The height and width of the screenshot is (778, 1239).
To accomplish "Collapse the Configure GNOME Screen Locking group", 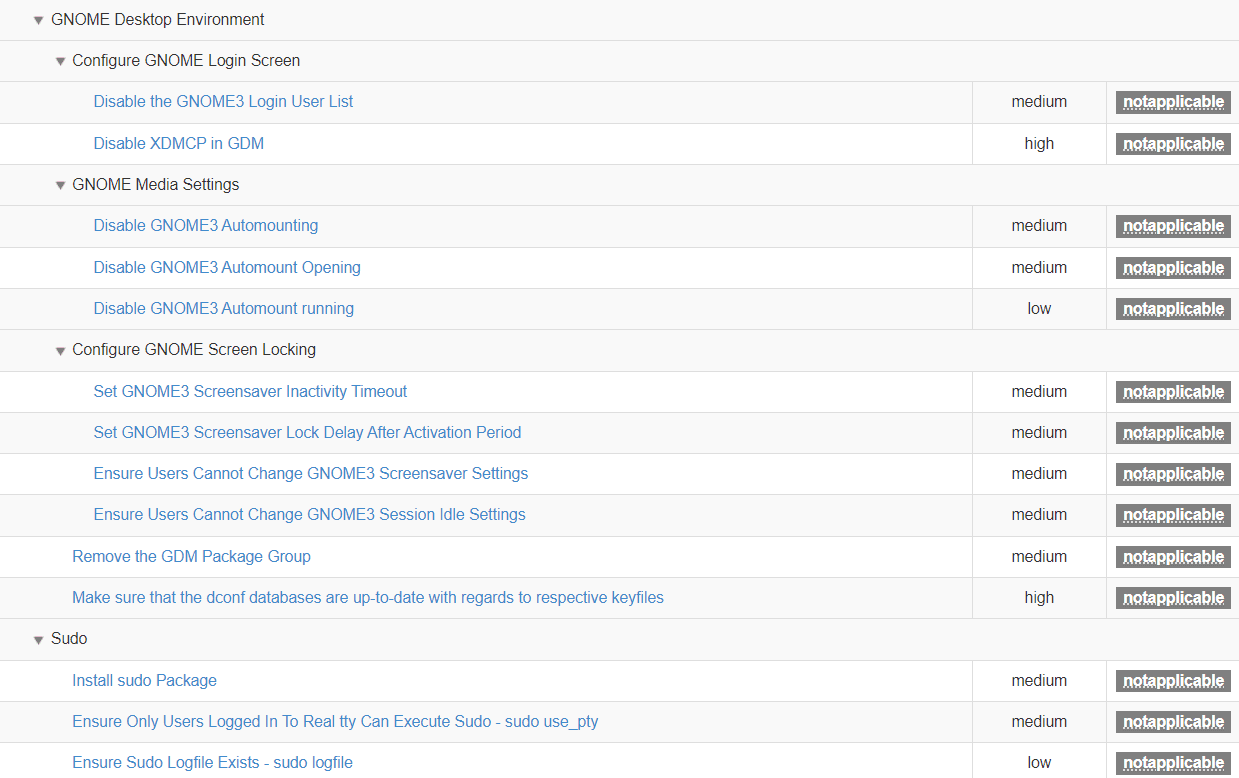I will point(60,350).
